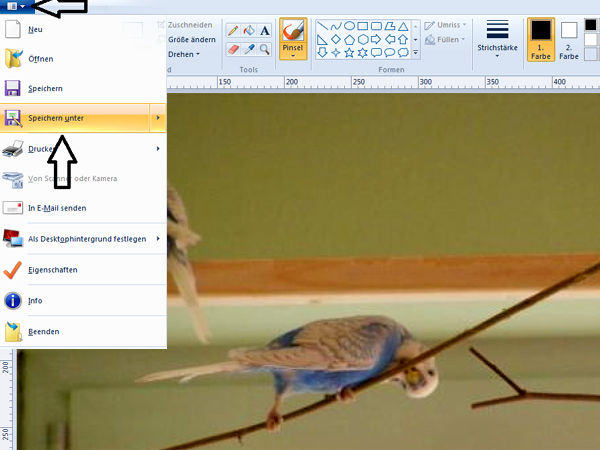This screenshot has width=600, height=450.
Task: Expand the Speichern unter submenu arrow
Action: pos(158,118)
